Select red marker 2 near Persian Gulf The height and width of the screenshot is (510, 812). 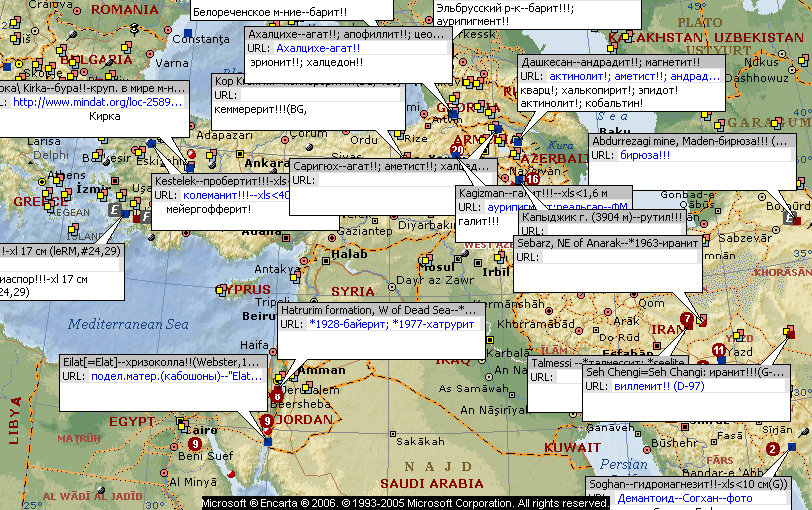(x=772, y=448)
